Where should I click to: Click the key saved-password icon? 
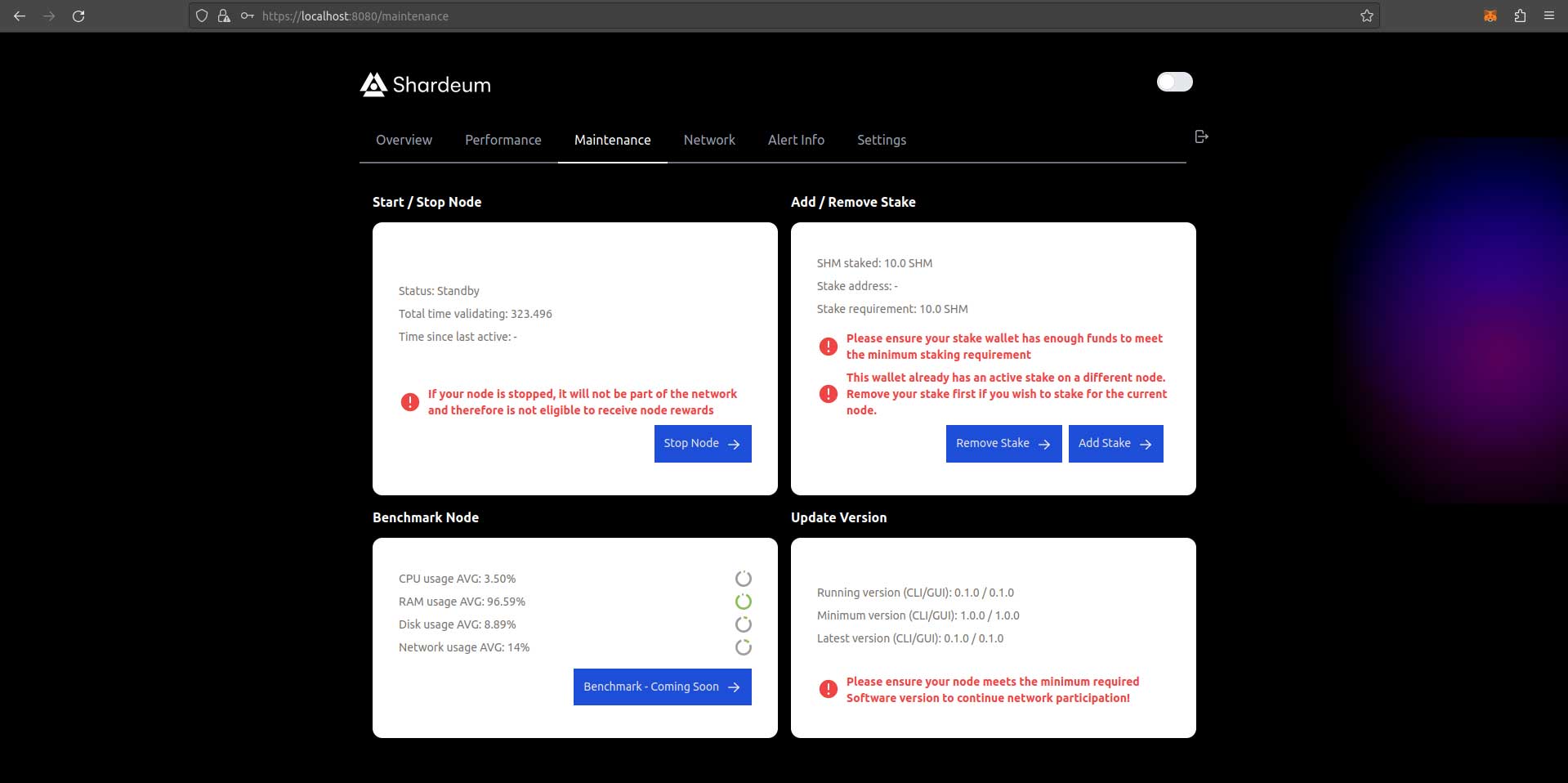[x=247, y=16]
